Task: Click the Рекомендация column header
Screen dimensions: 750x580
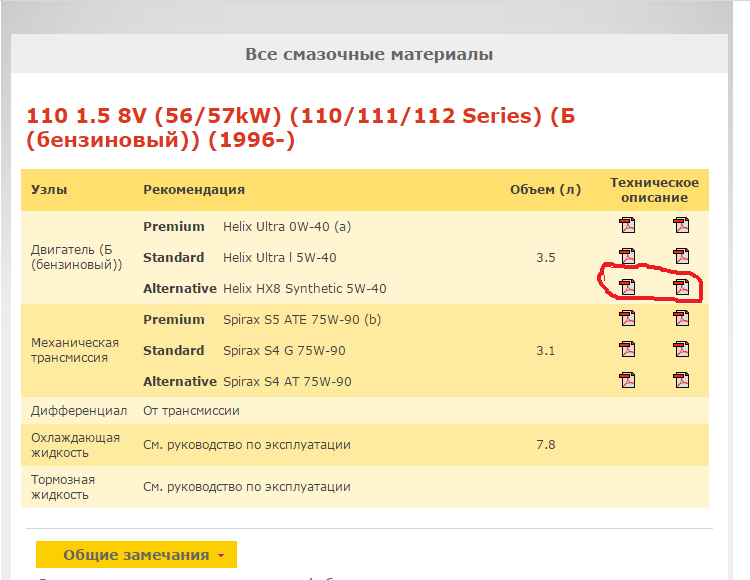Action: (x=194, y=189)
